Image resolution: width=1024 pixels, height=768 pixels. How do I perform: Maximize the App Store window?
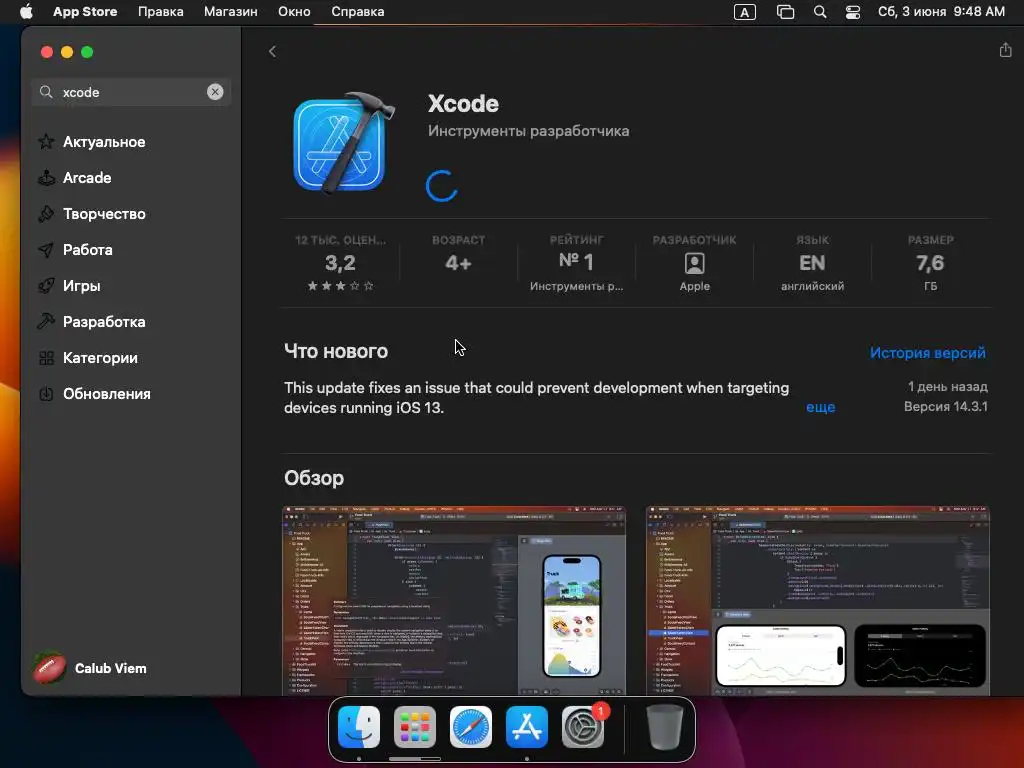tap(87, 52)
